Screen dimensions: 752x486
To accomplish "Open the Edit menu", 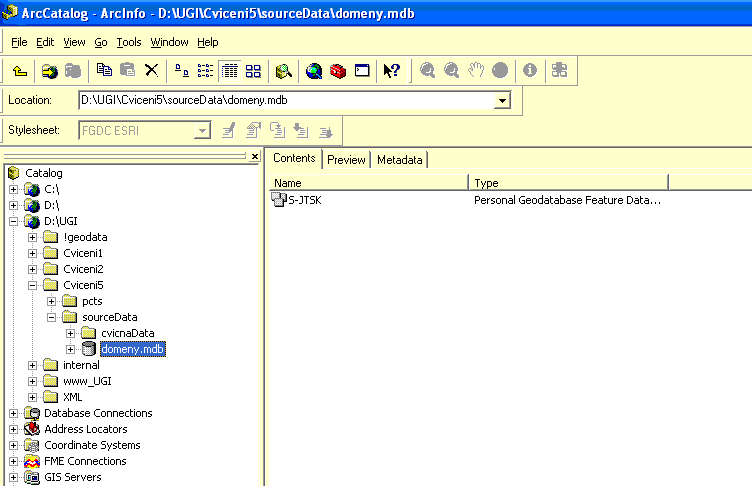I will 45,42.
